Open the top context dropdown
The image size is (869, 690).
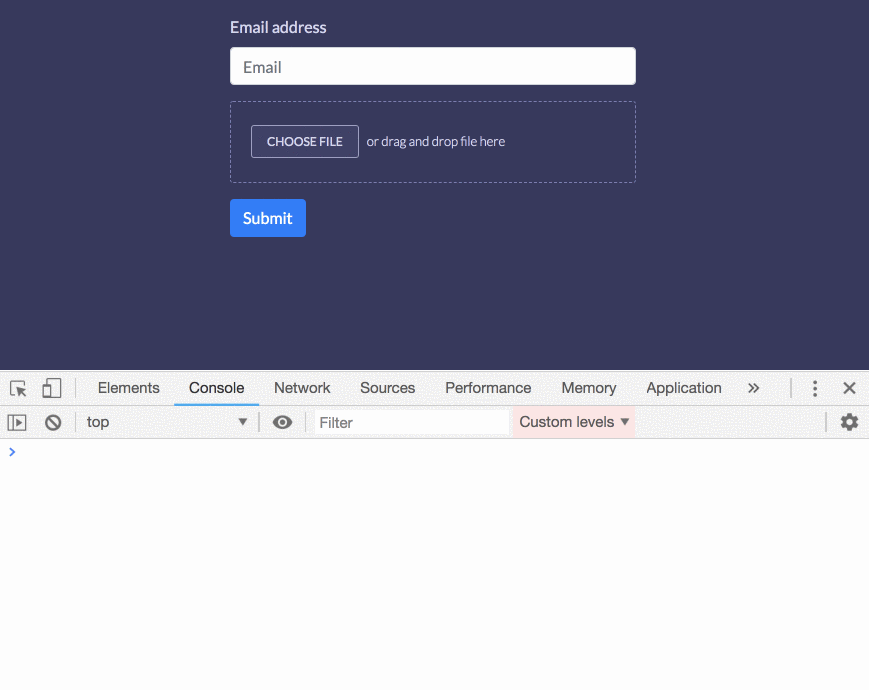click(x=166, y=422)
